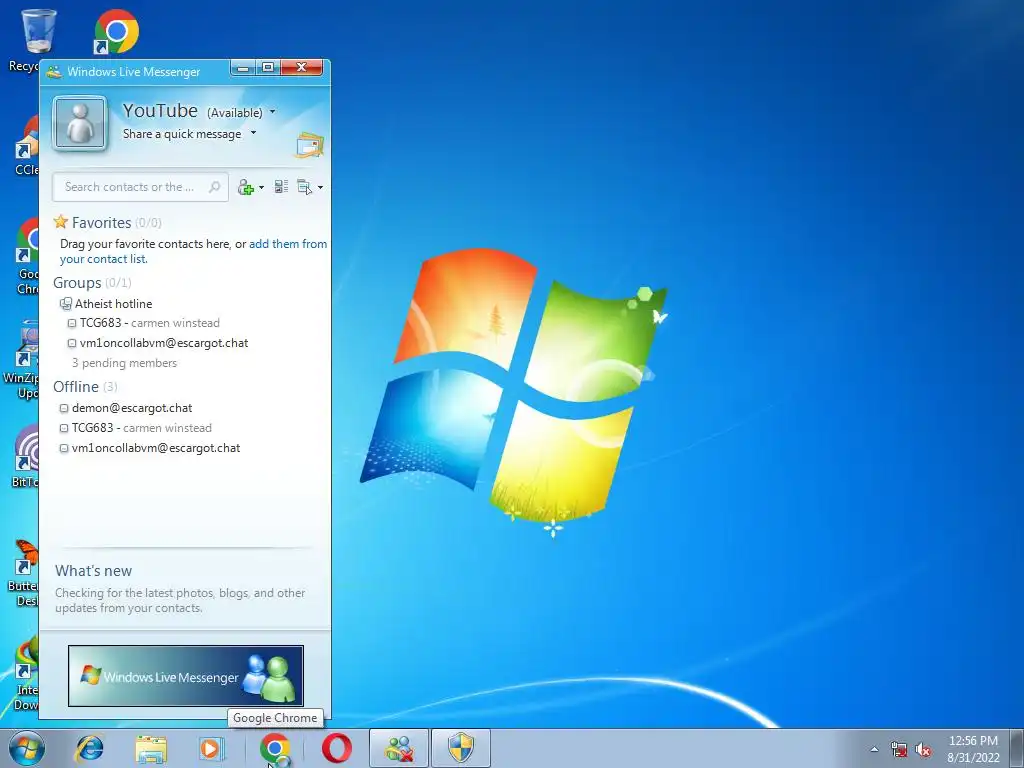The image size is (1024, 768).
Task: Open the Available status dropdown arrow
Action: tap(272, 112)
